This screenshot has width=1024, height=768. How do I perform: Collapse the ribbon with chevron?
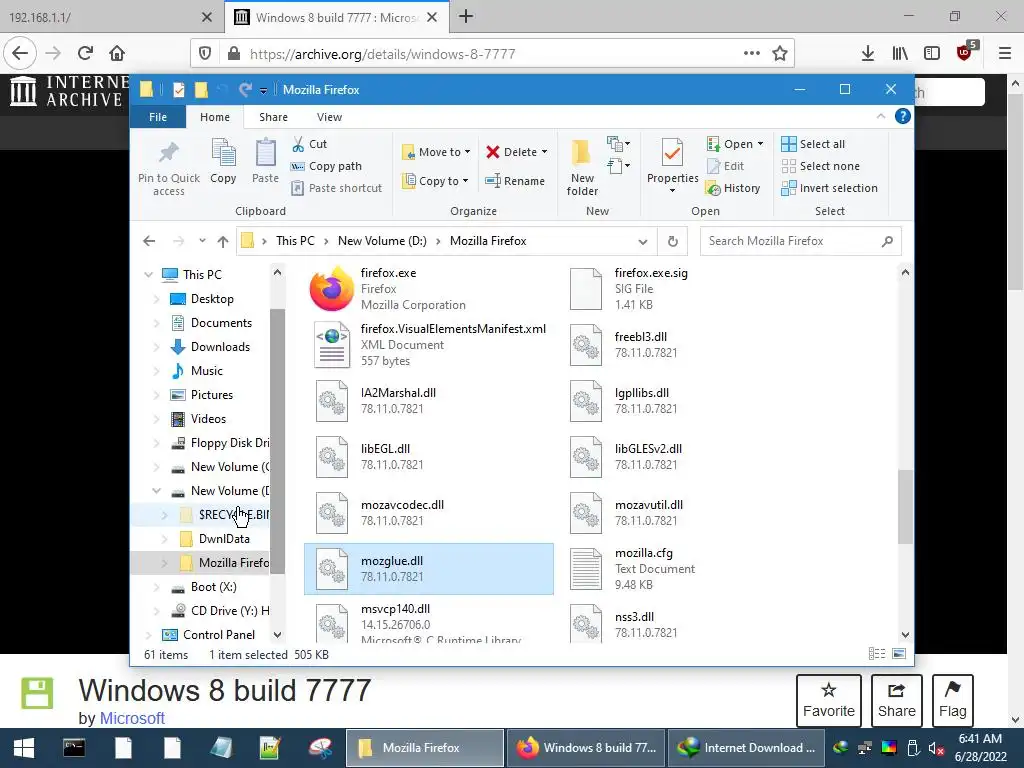[x=881, y=116]
